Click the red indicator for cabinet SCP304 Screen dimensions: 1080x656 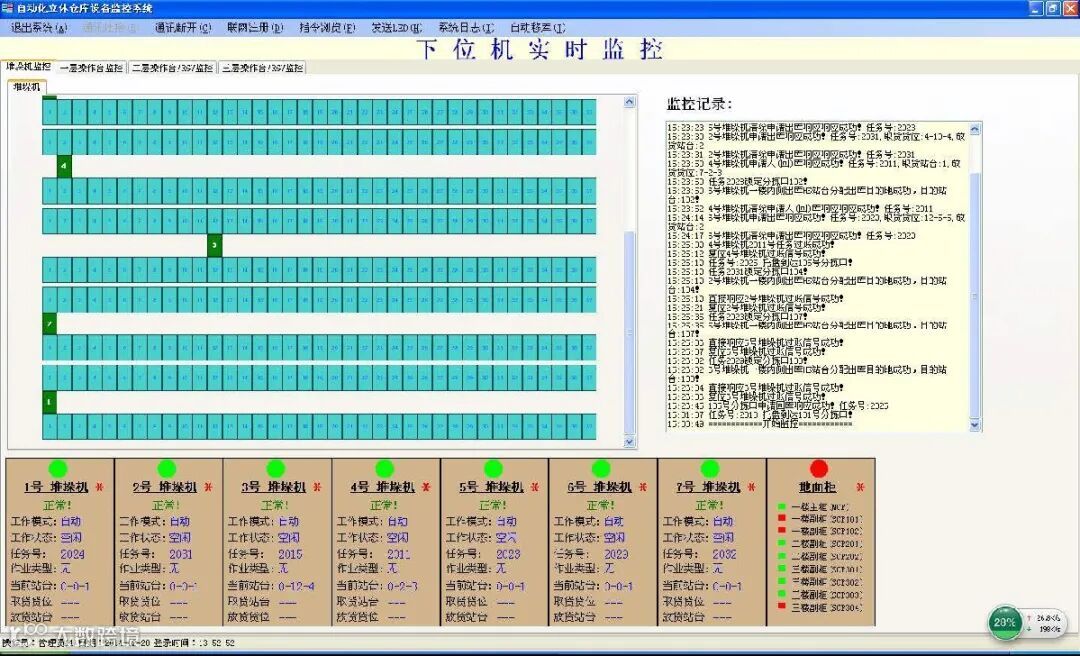(782, 606)
